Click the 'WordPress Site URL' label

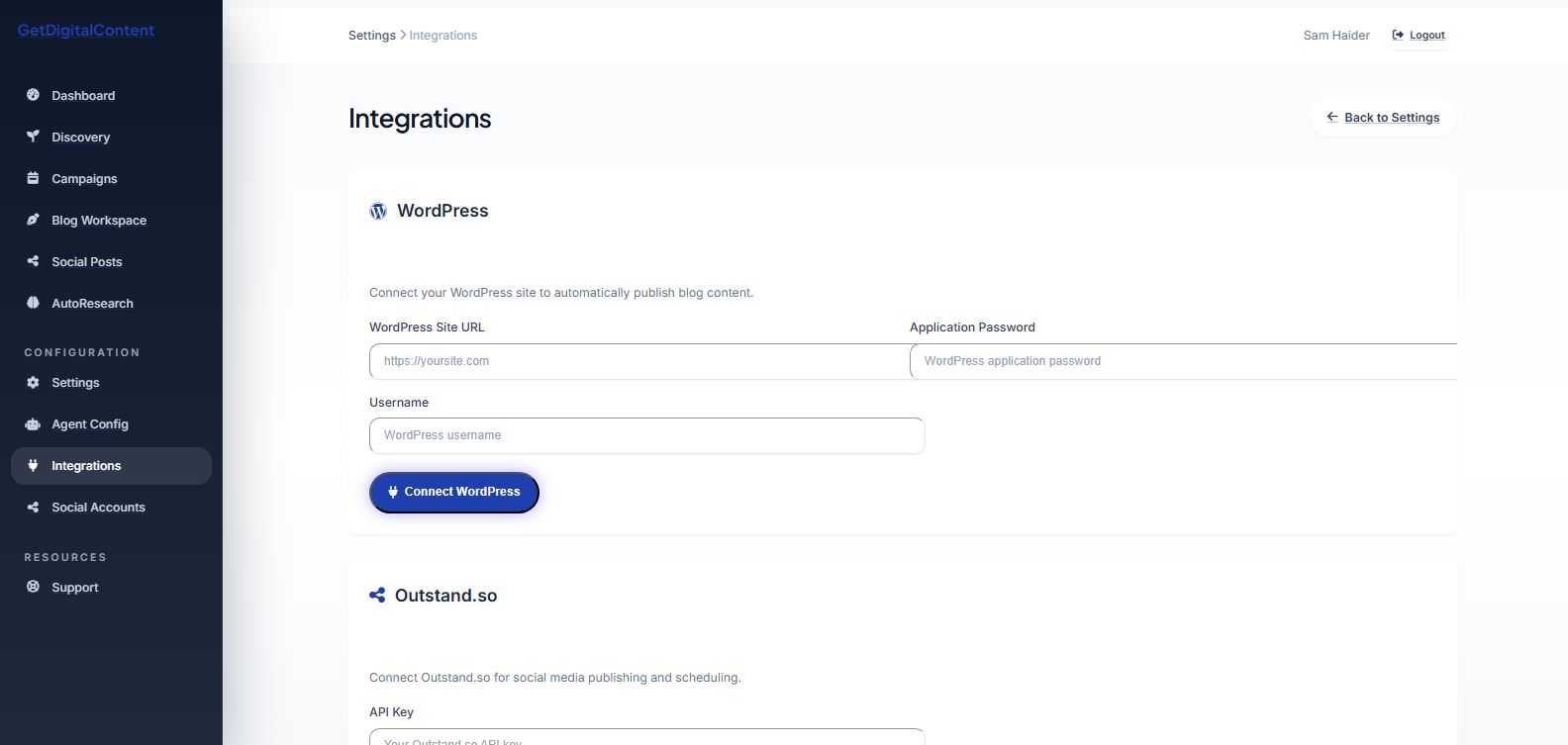tap(427, 327)
